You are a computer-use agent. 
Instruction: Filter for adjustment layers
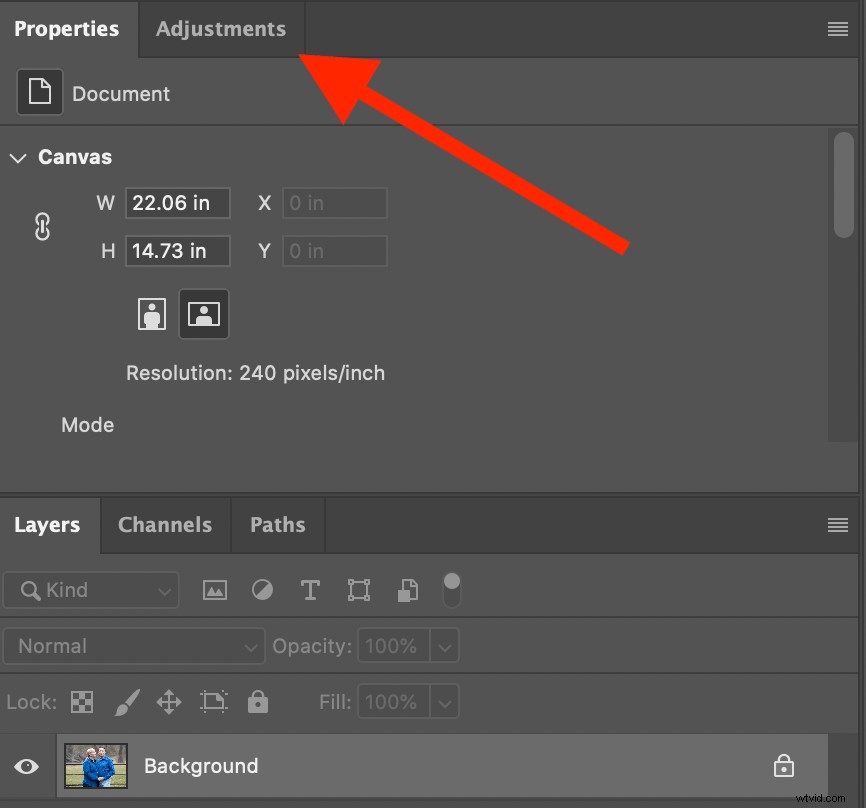(262, 590)
